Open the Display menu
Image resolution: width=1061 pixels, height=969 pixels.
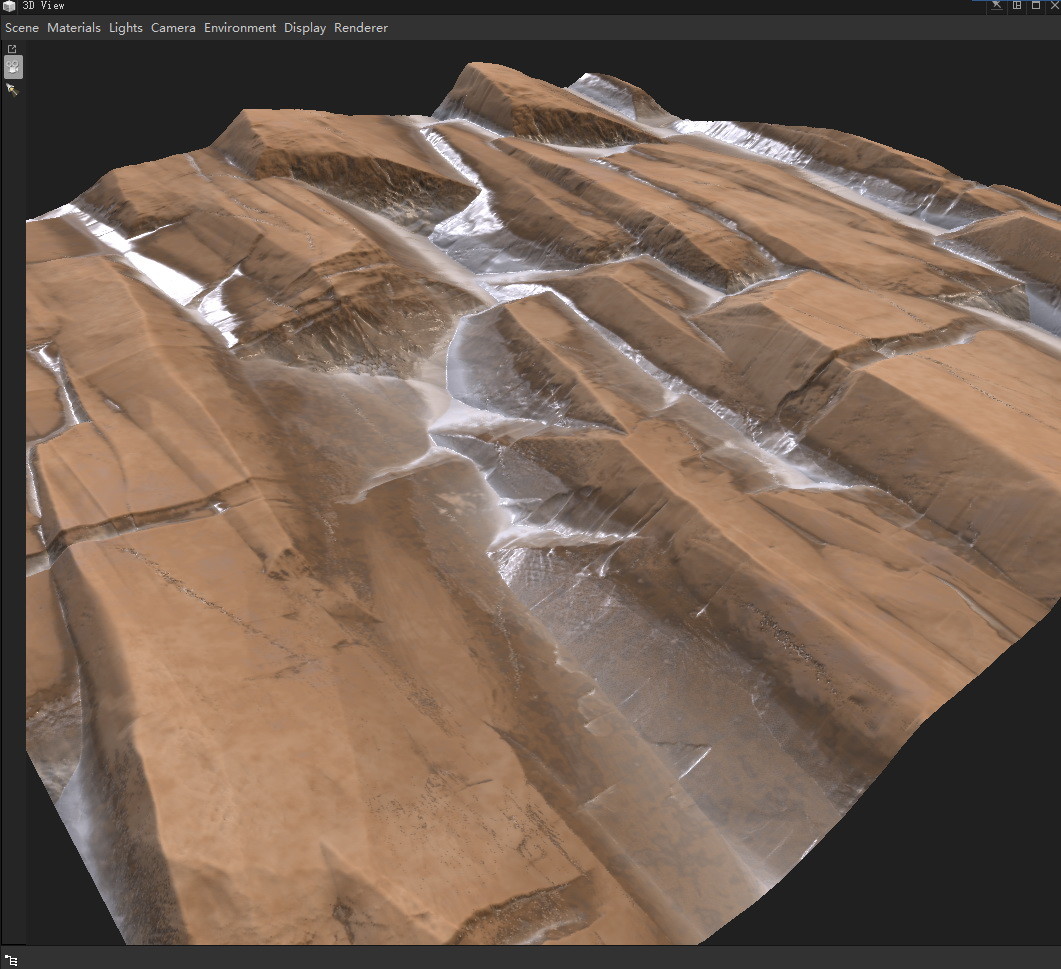304,27
